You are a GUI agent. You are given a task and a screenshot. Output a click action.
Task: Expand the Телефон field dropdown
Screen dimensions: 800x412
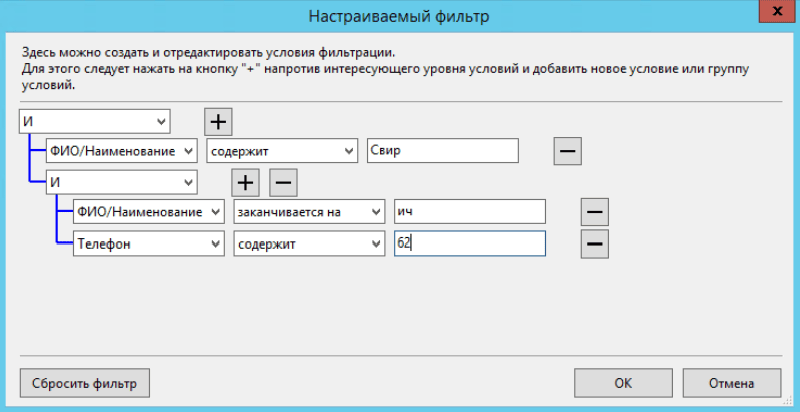(149, 243)
